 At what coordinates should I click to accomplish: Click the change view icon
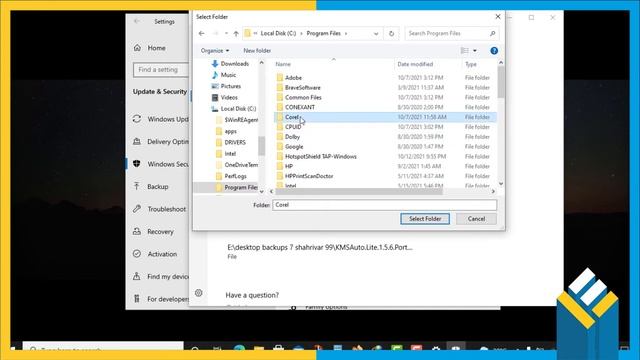click(x=464, y=51)
